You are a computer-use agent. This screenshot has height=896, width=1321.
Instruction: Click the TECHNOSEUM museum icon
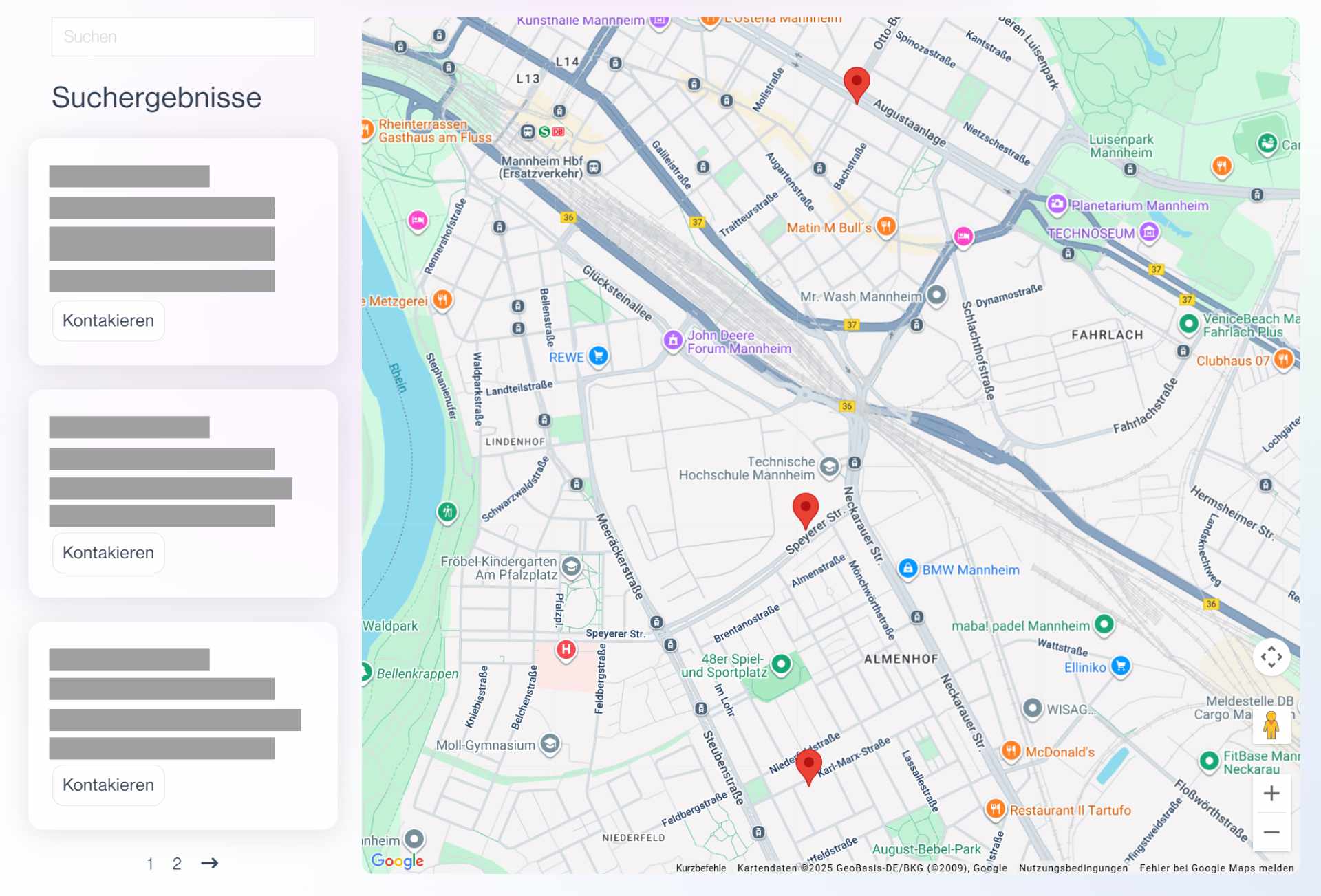point(1149,232)
